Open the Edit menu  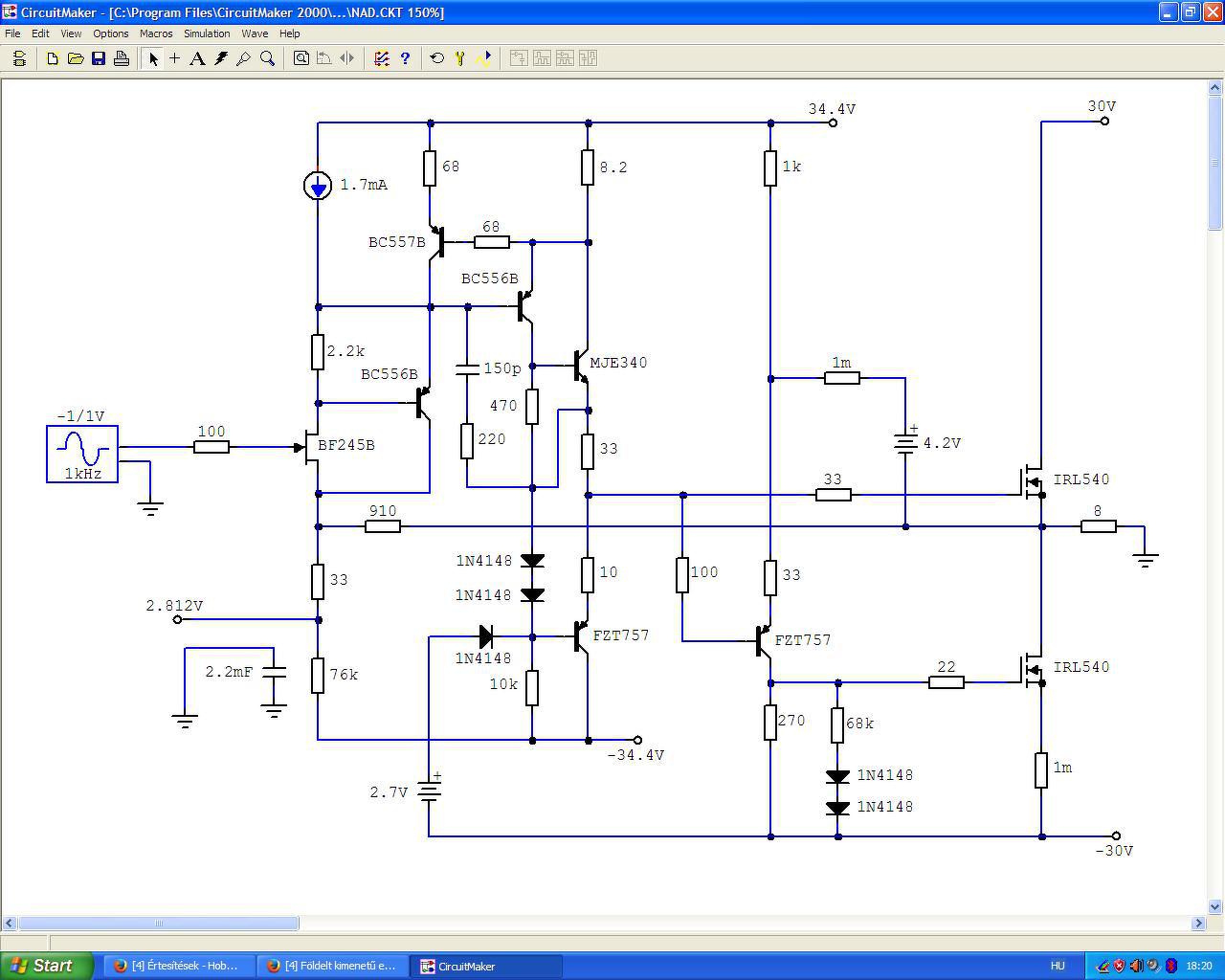40,33
